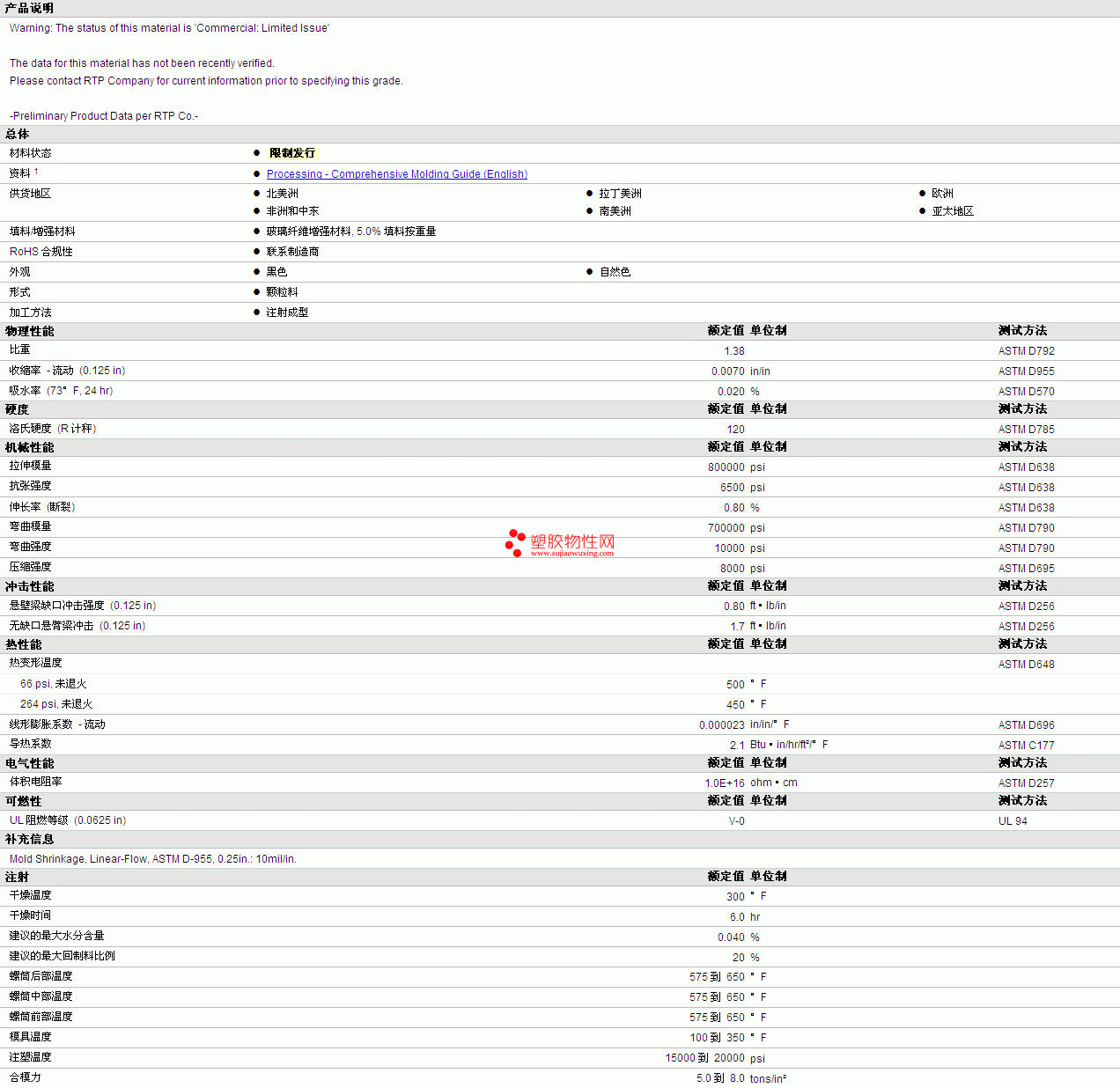The height and width of the screenshot is (1088, 1120).
Task: Click the 0.040 maximum moisture value
Action: click(x=731, y=937)
